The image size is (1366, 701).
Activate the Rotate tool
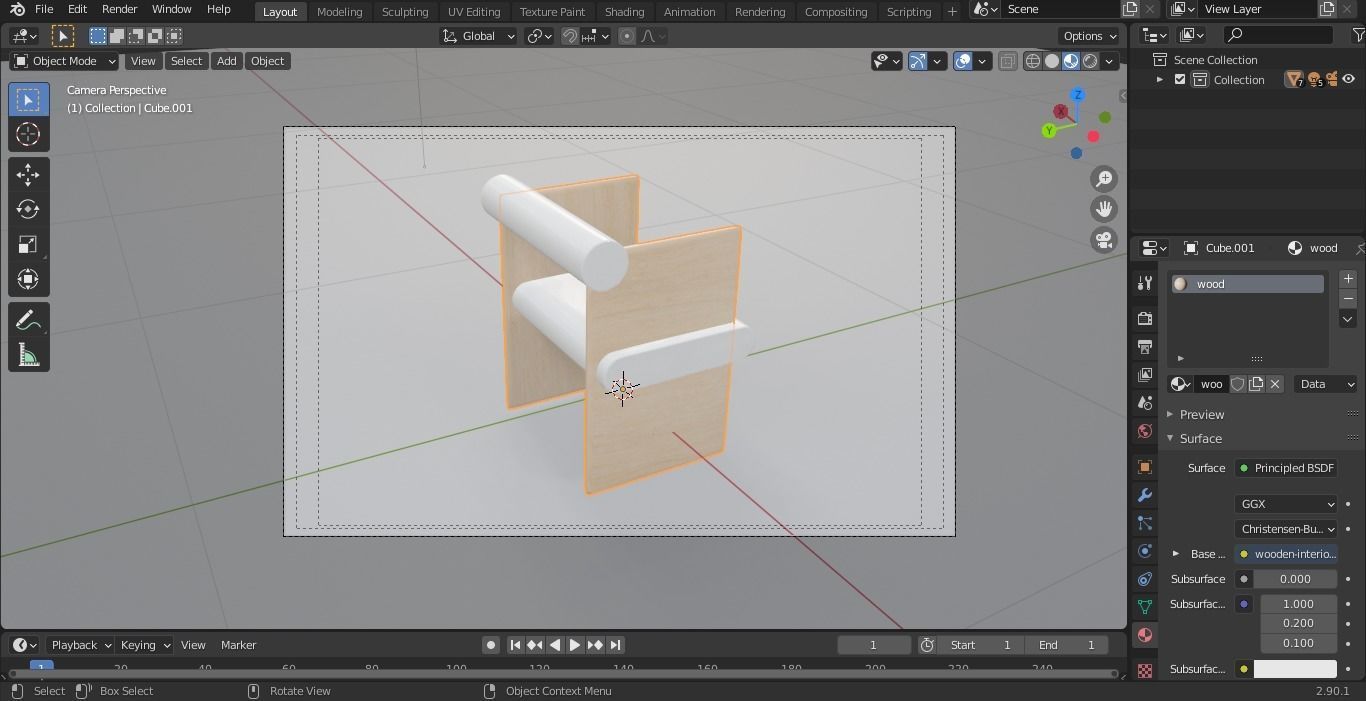click(x=28, y=210)
